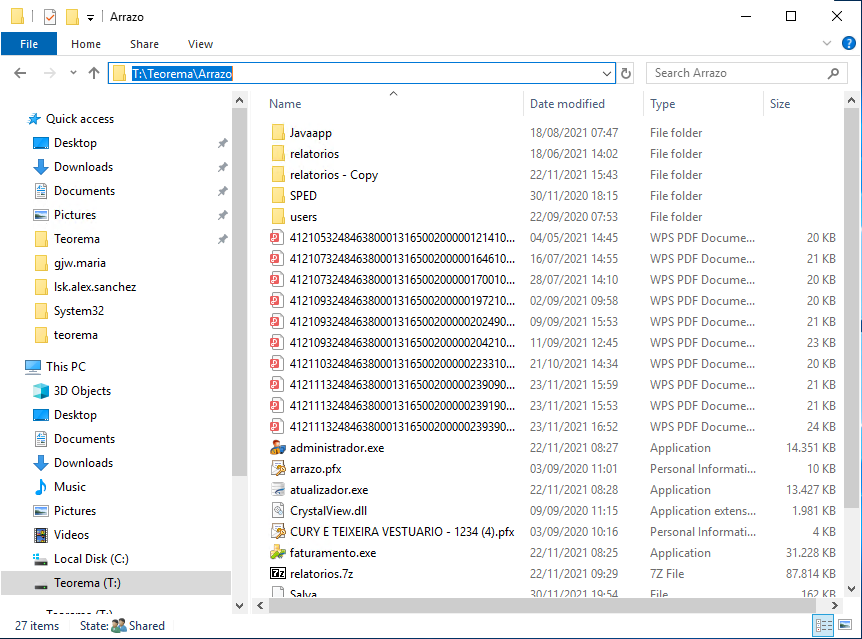This screenshot has height=639, width=862.
Task: Click the New folder quick access toolbar icon
Action: pyautogui.click(x=72, y=17)
